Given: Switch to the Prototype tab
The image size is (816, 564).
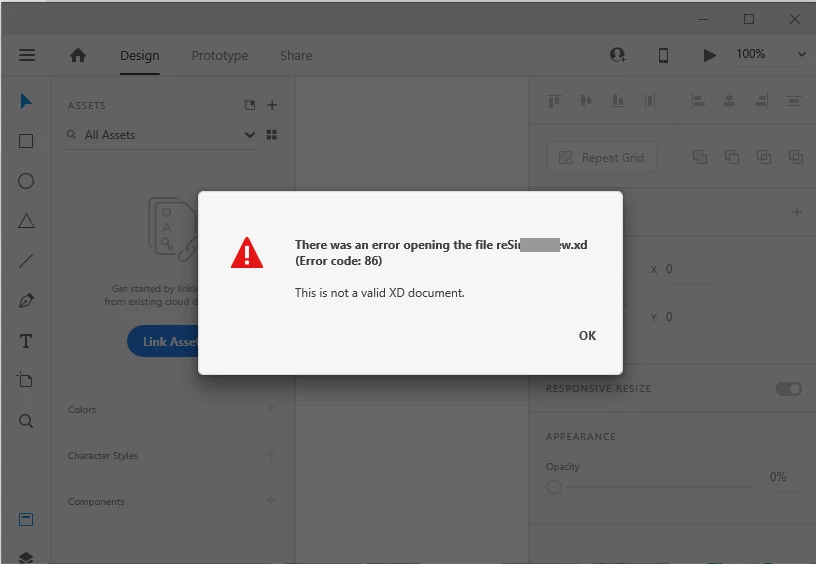Looking at the screenshot, I should (220, 56).
